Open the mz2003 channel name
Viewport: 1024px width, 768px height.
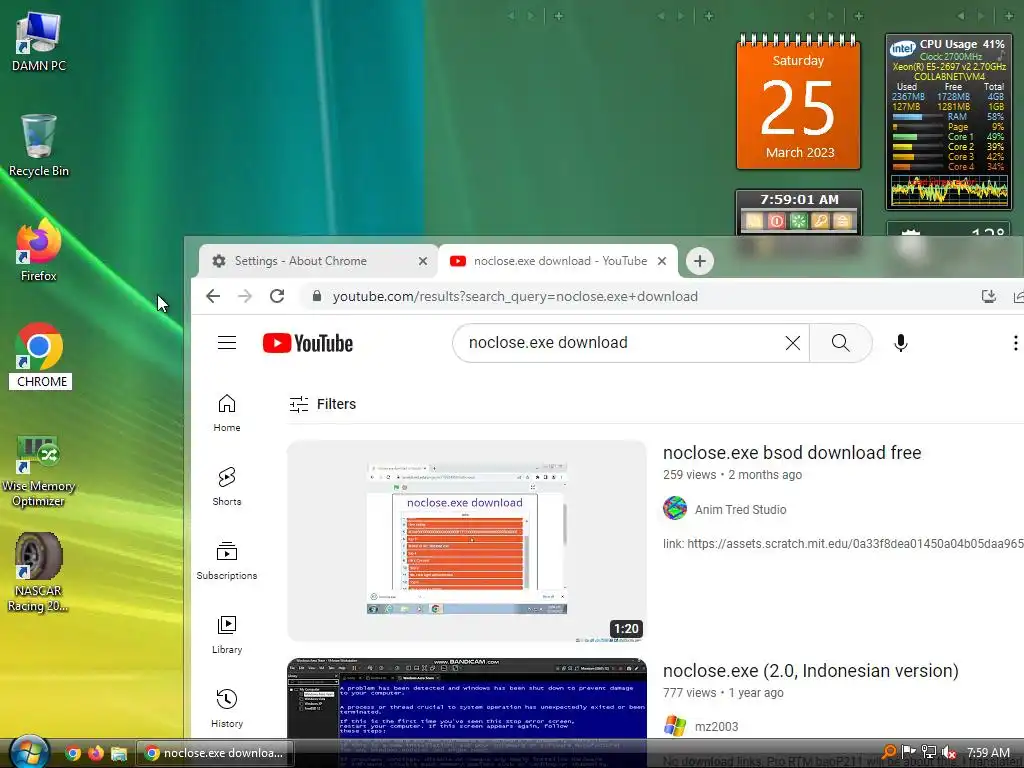tap(716, 727)
